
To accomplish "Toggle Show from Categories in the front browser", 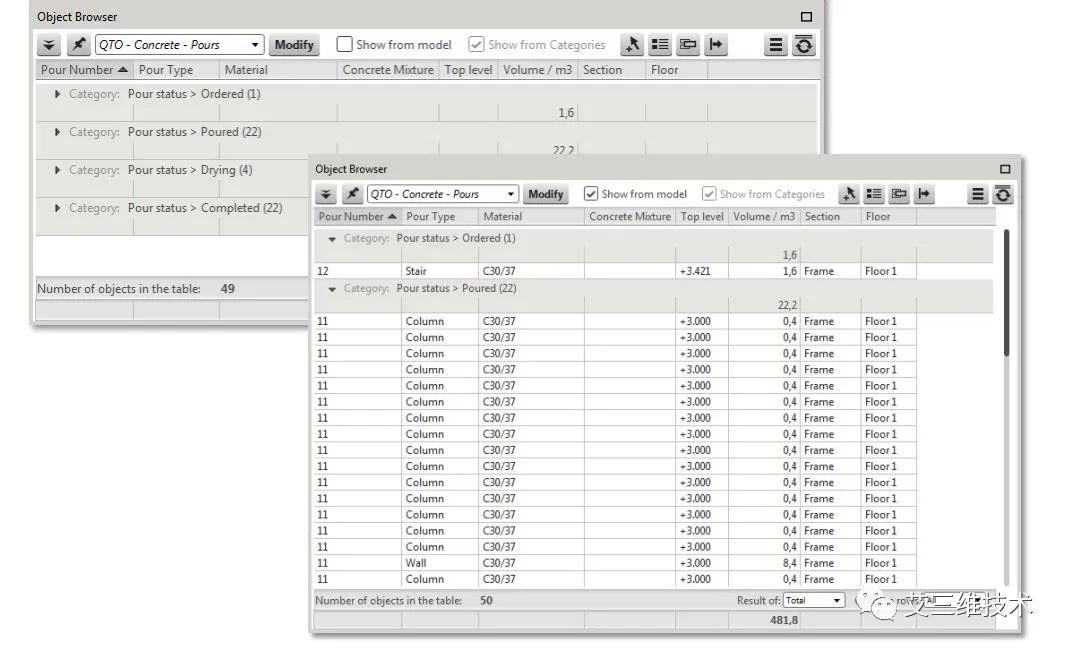I will pyautogui.click(x=709, y=194).
